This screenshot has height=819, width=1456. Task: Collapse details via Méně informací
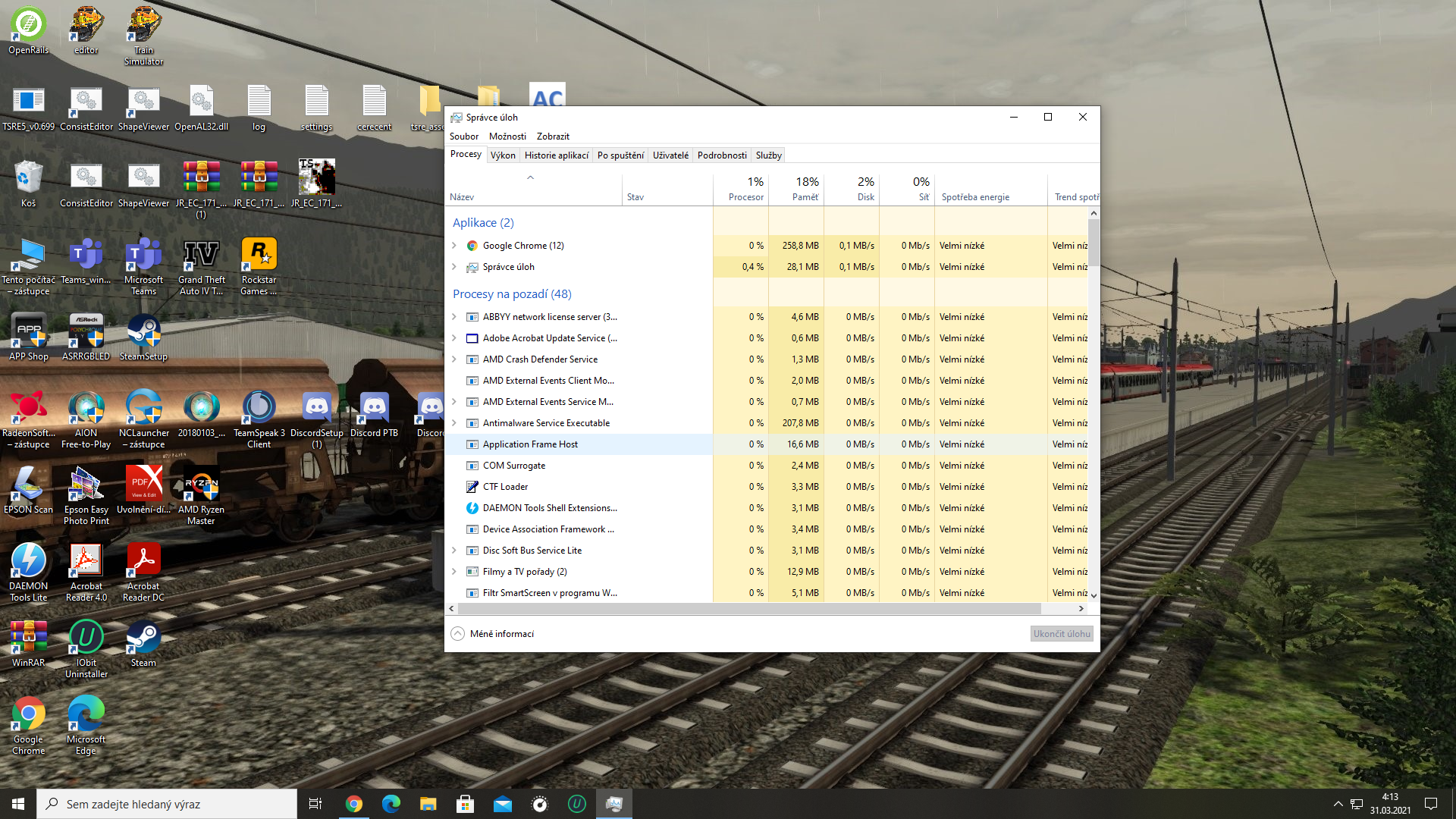[493, 634]
